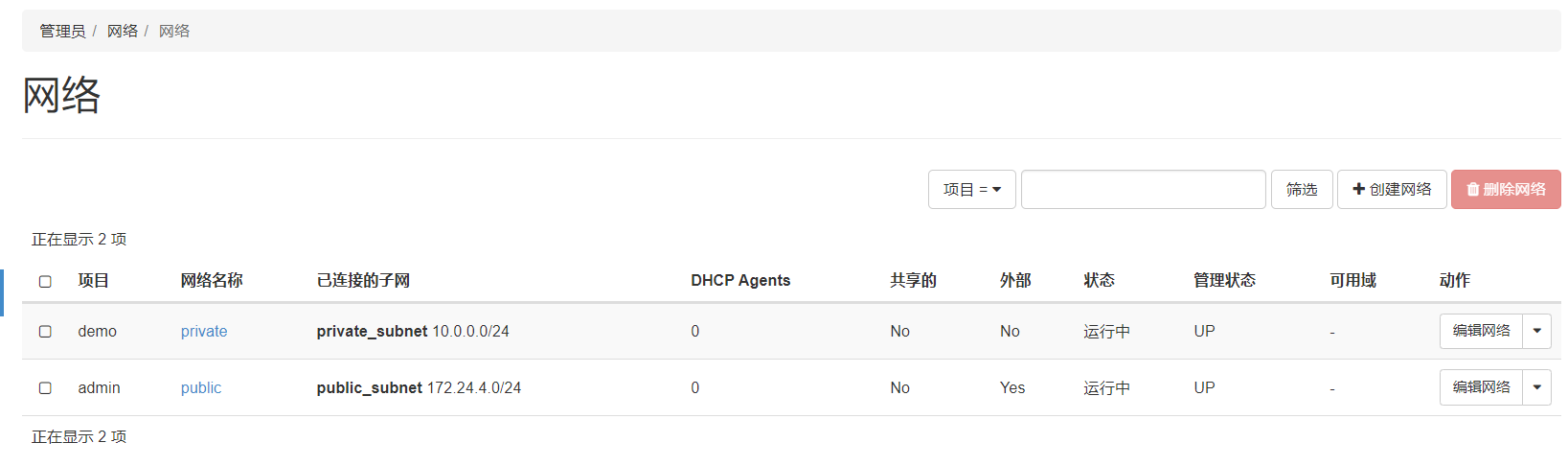Check the checkbox for the demo row
This screenshot has width=1568, height=466.
[45, 332]
